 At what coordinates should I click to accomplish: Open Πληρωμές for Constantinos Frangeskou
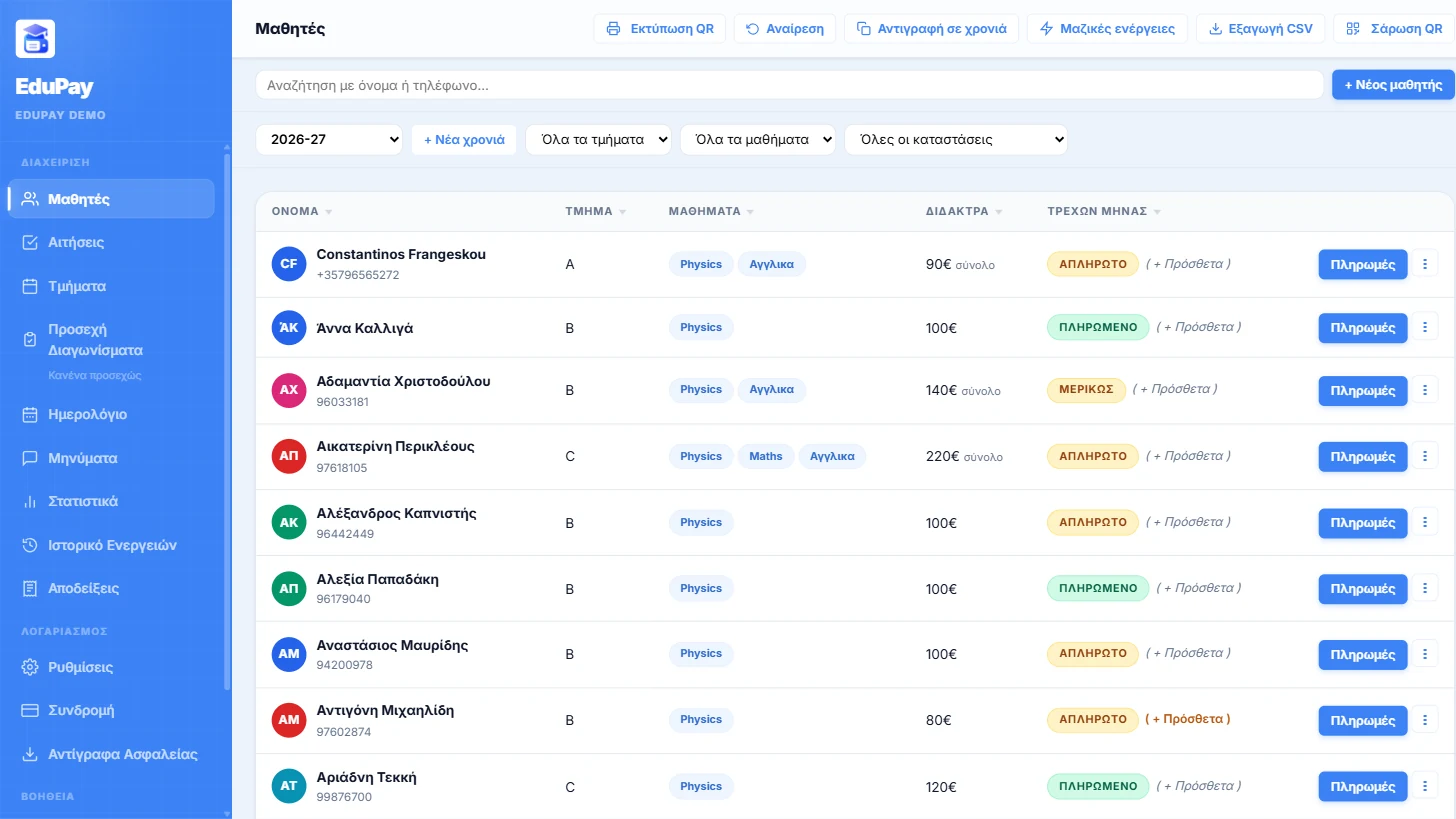pos(1363,265)
